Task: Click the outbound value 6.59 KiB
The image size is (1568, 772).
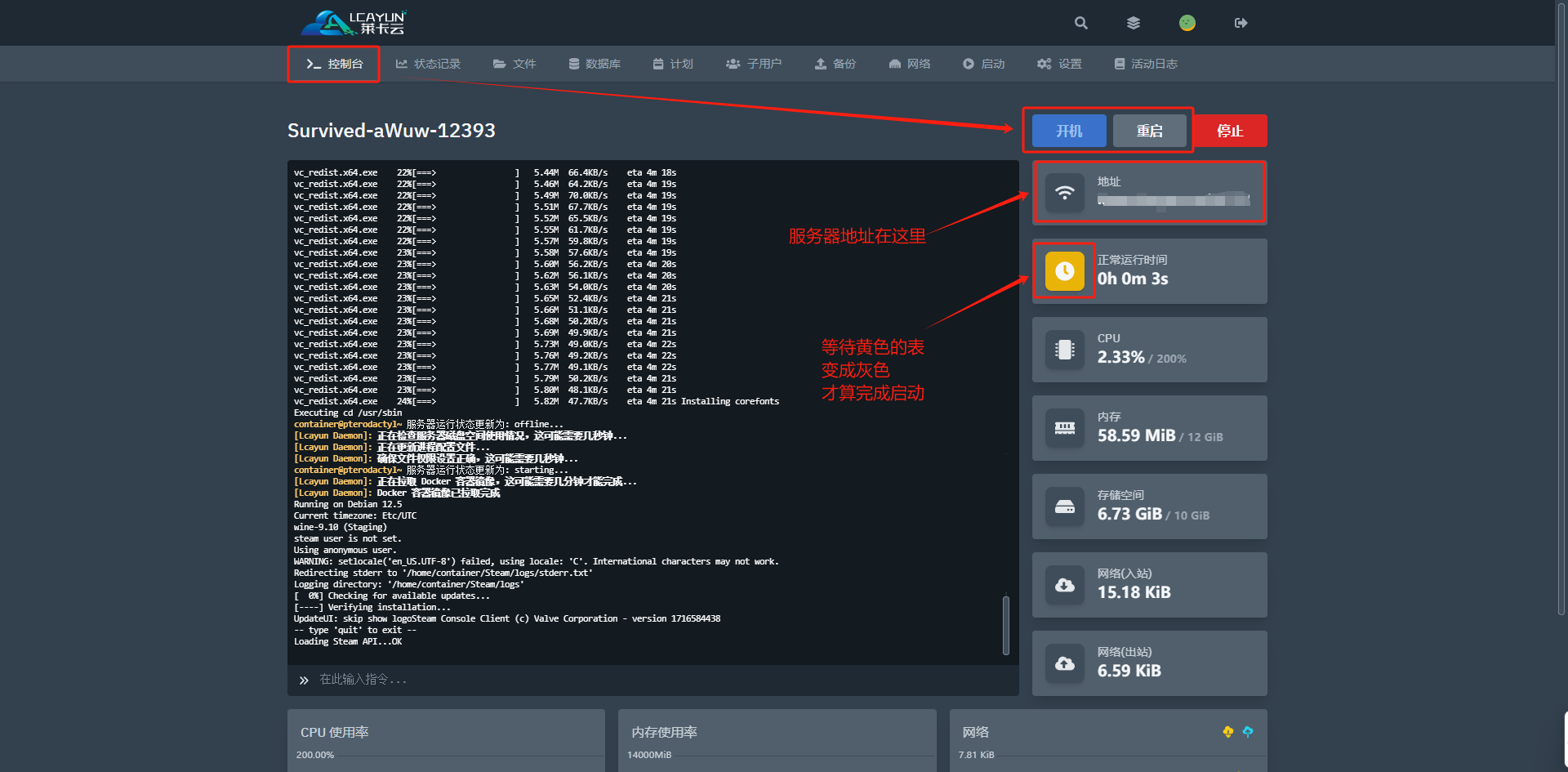Action: click(x=1129, y=671)
